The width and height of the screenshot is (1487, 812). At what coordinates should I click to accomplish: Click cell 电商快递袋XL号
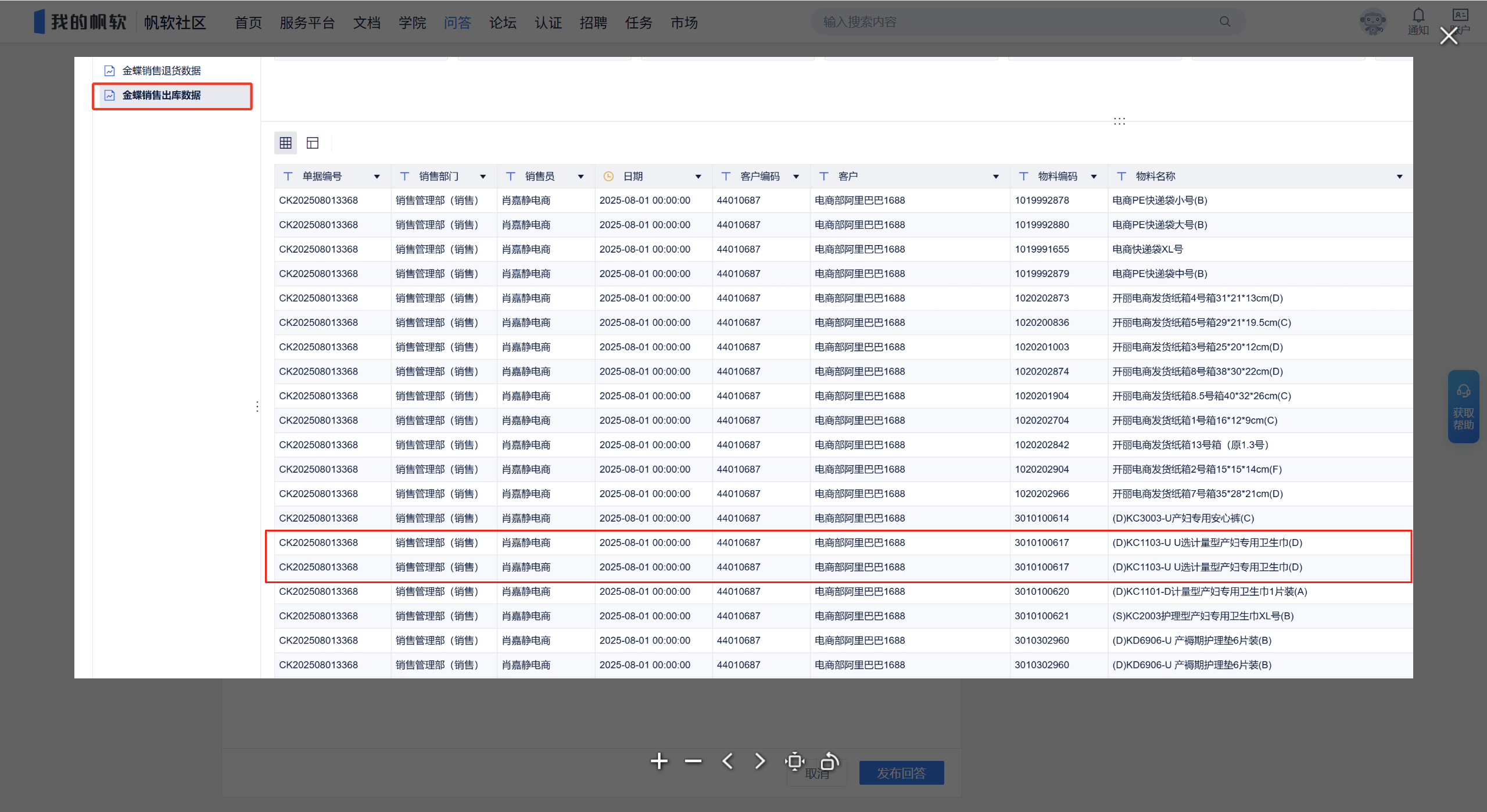coord(1147,249)
